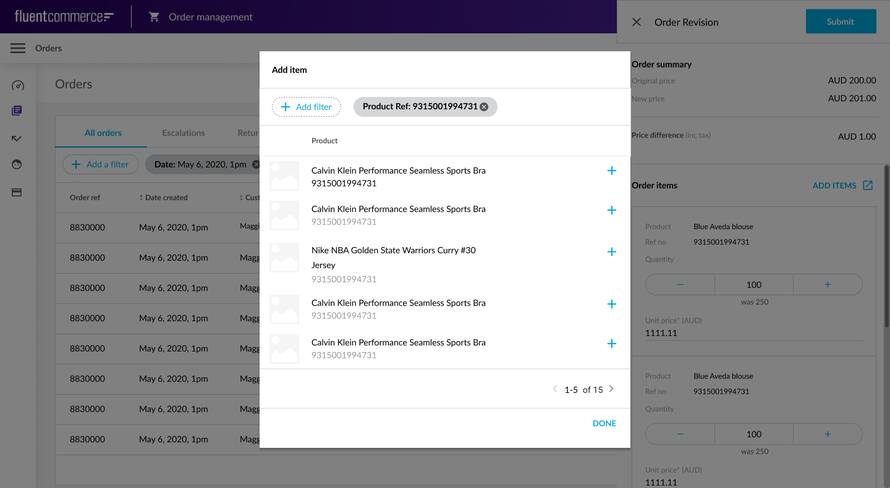The height and width of the screenshot is (488, 890).
Task: Click thumbnail of Nike NBA jersey product
Action: pyautogui.click(x=285, y=257)
